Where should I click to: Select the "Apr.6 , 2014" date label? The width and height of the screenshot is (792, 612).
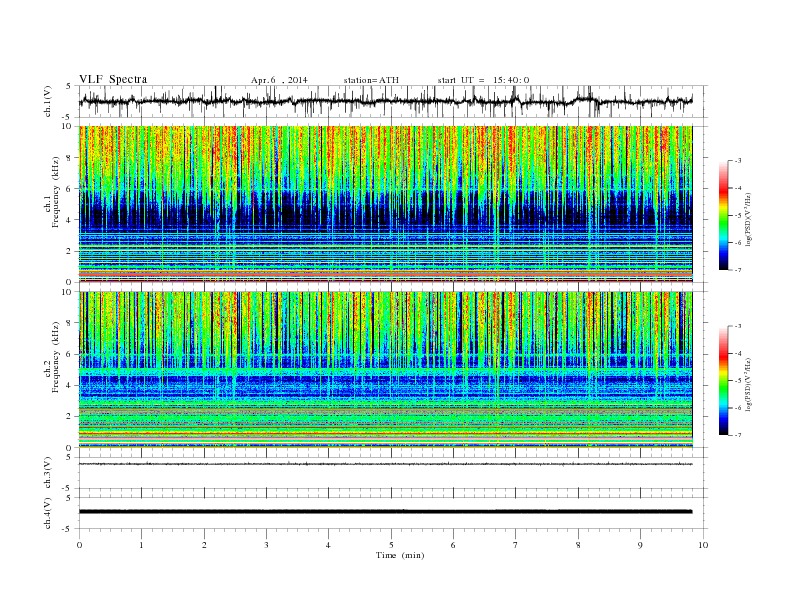tap(279, 80)
